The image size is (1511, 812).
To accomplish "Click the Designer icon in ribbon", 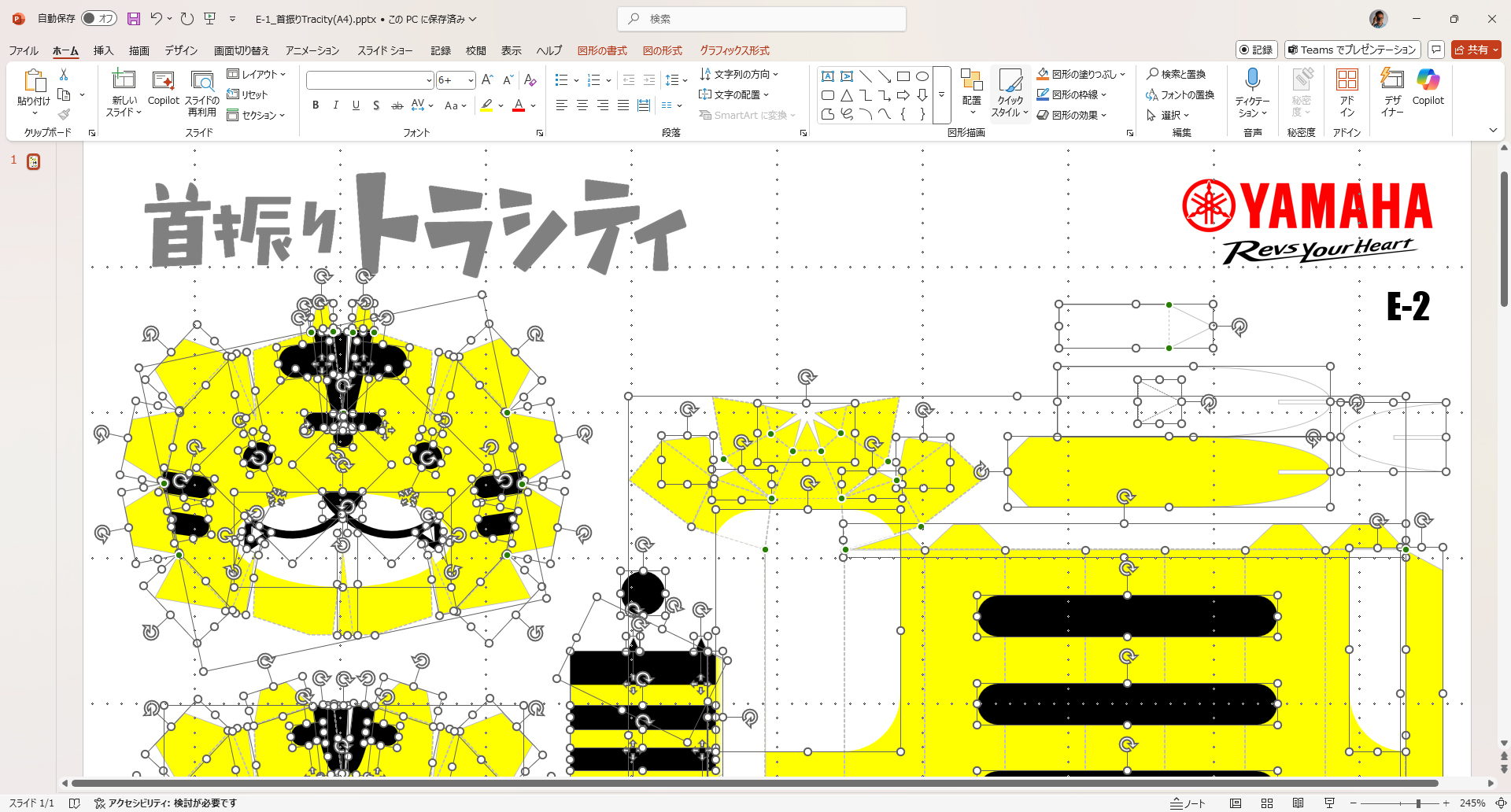I will click(1392, 92).
